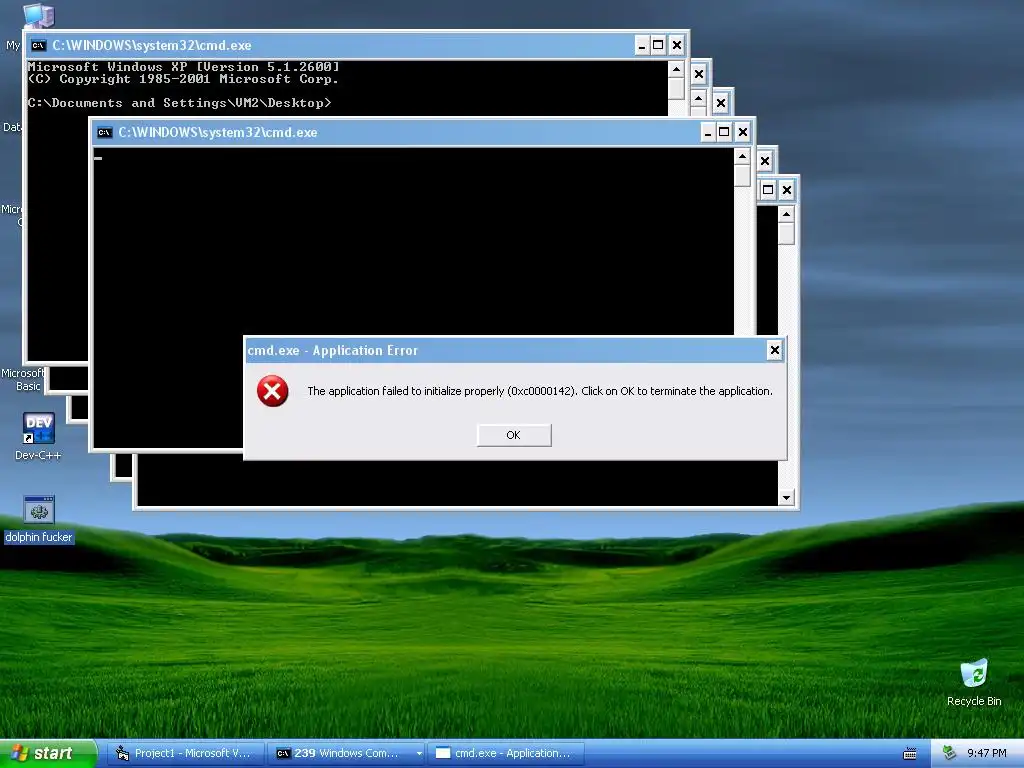
Task: Close the rearmost cmd.exe window showing prompt
Action: coord(677,46)
